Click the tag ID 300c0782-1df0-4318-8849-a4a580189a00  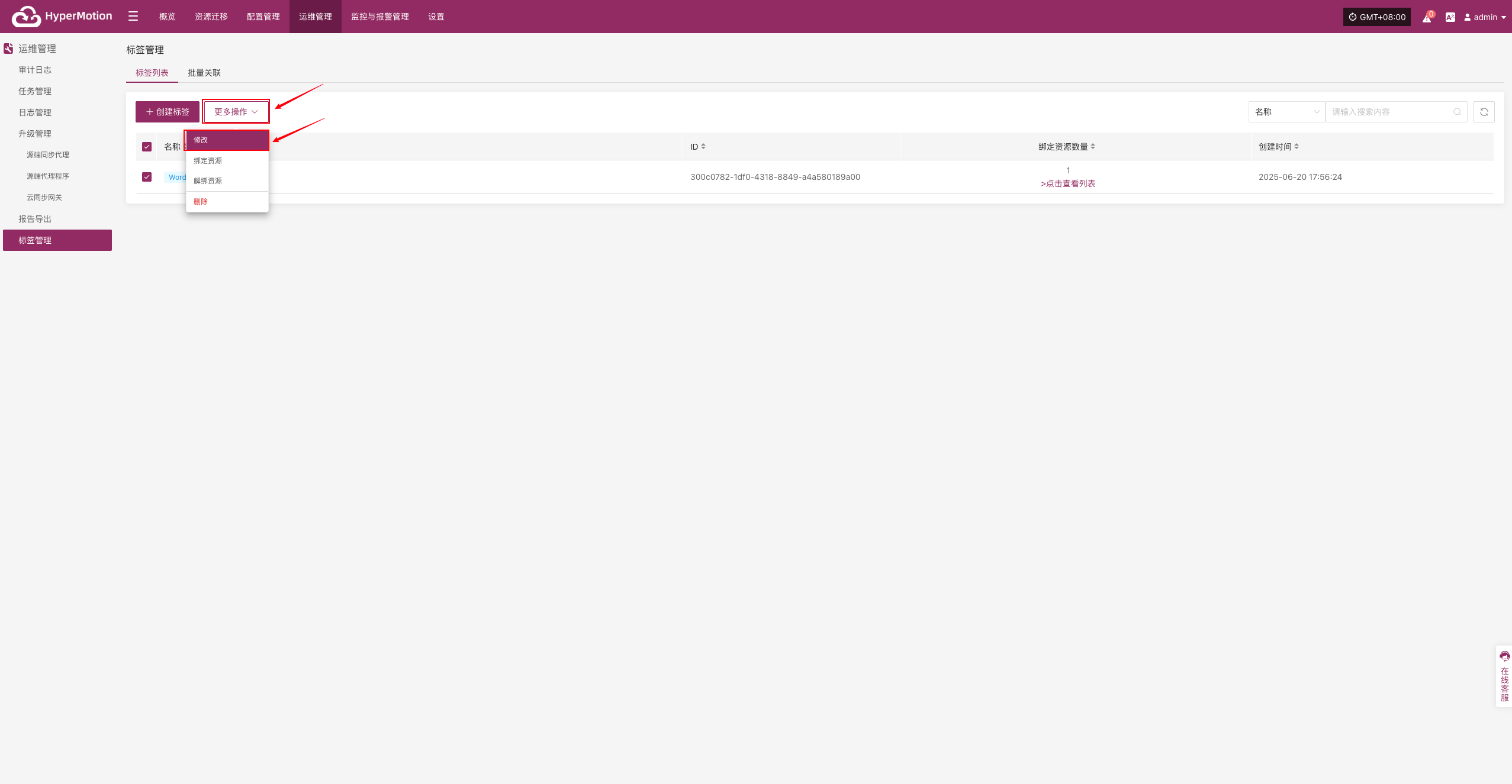(x=775, y=177)
